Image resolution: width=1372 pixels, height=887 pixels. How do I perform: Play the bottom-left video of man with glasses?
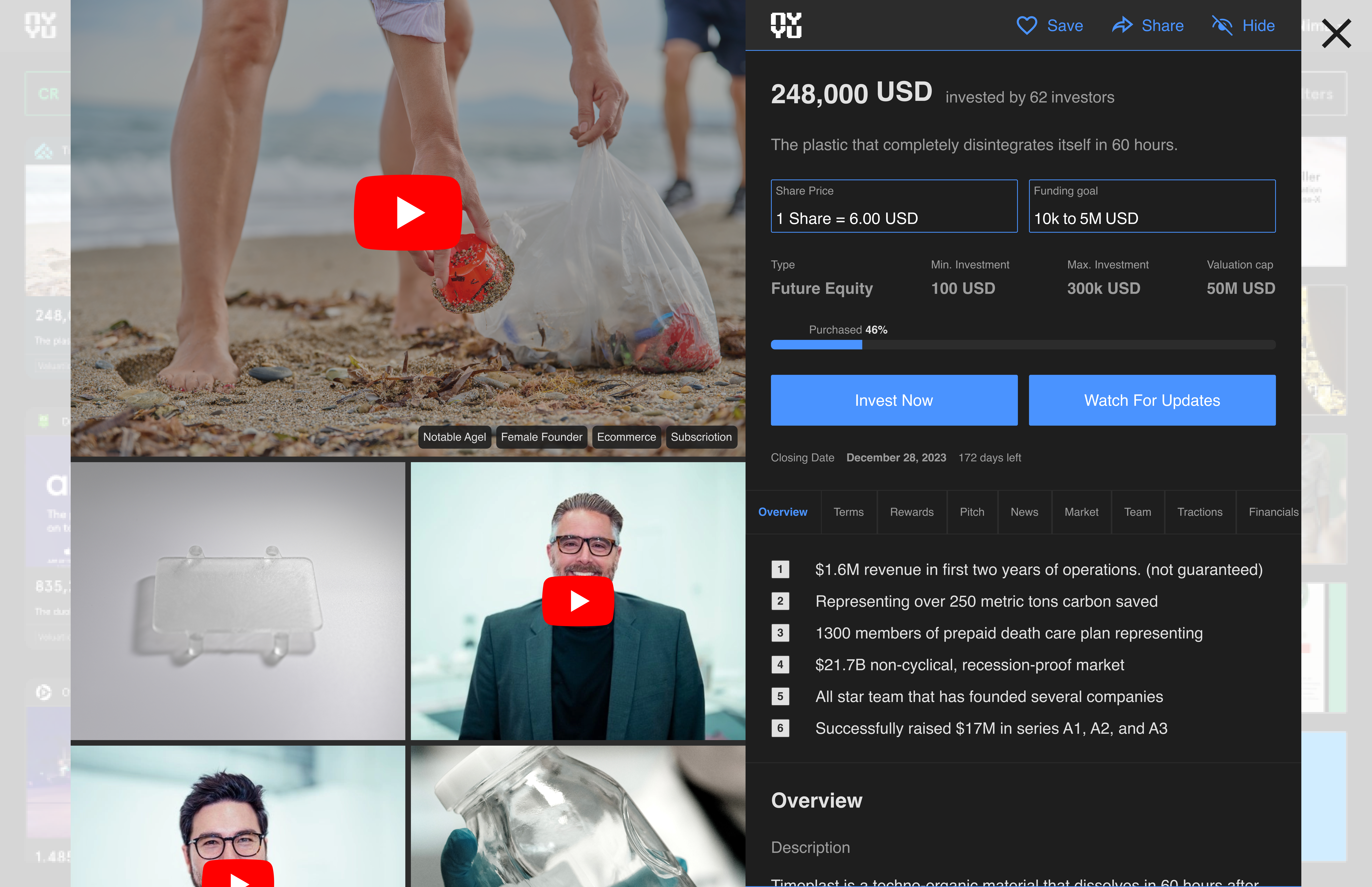238,875
